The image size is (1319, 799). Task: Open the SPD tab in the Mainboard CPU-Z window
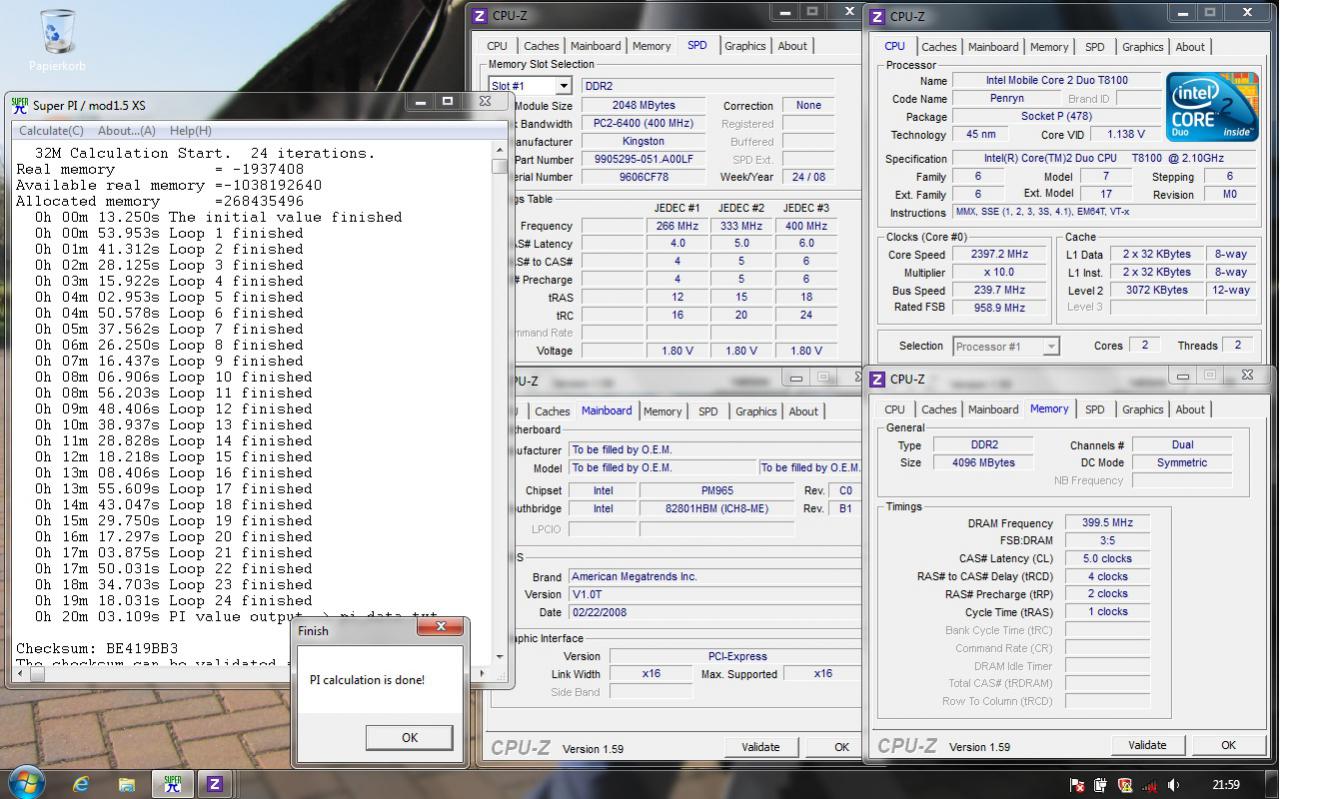click(x=708, y=411)
